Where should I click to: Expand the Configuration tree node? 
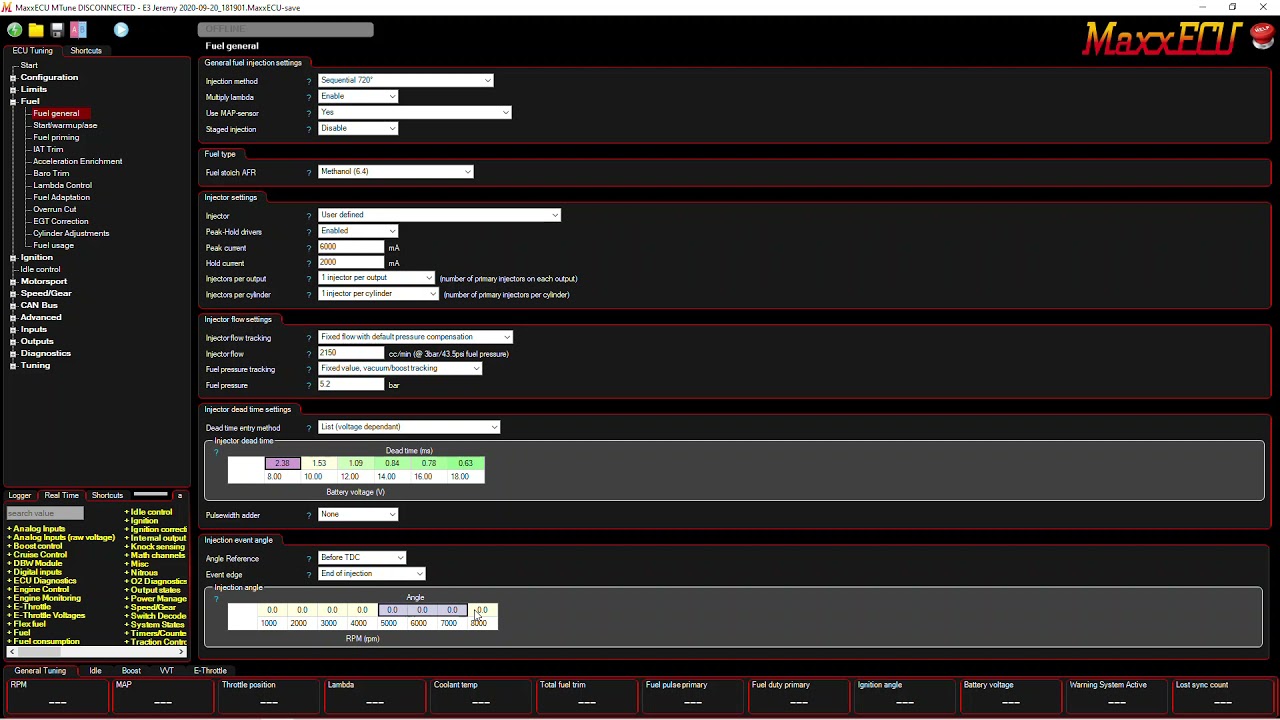pyautogui.click(x=13, y=78)
